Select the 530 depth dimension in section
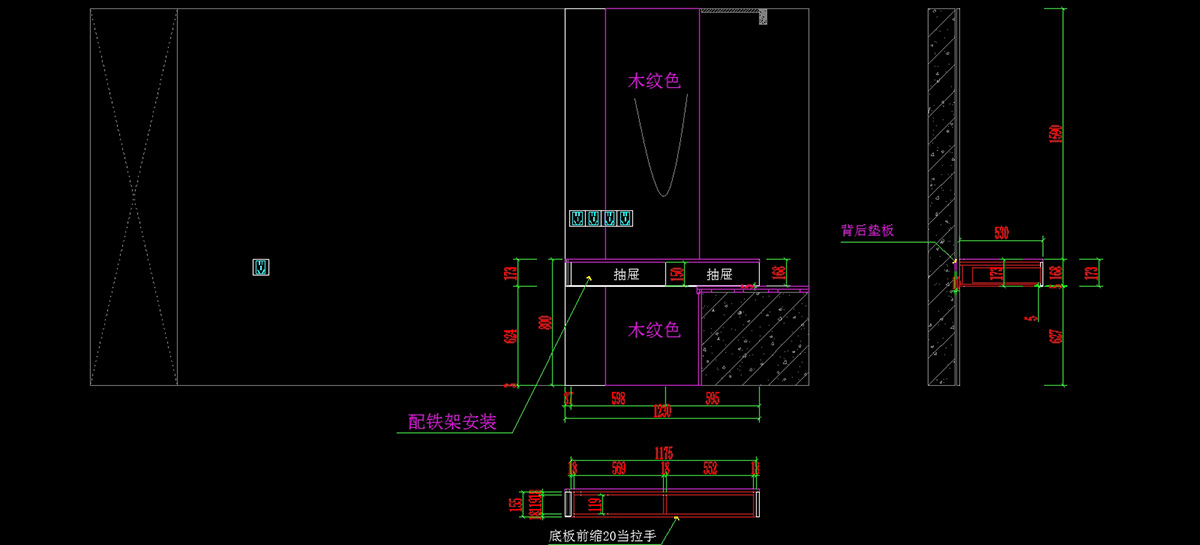Image resolution: width=1200 pixels, height=545 pixels. [x=1001, y=233]
